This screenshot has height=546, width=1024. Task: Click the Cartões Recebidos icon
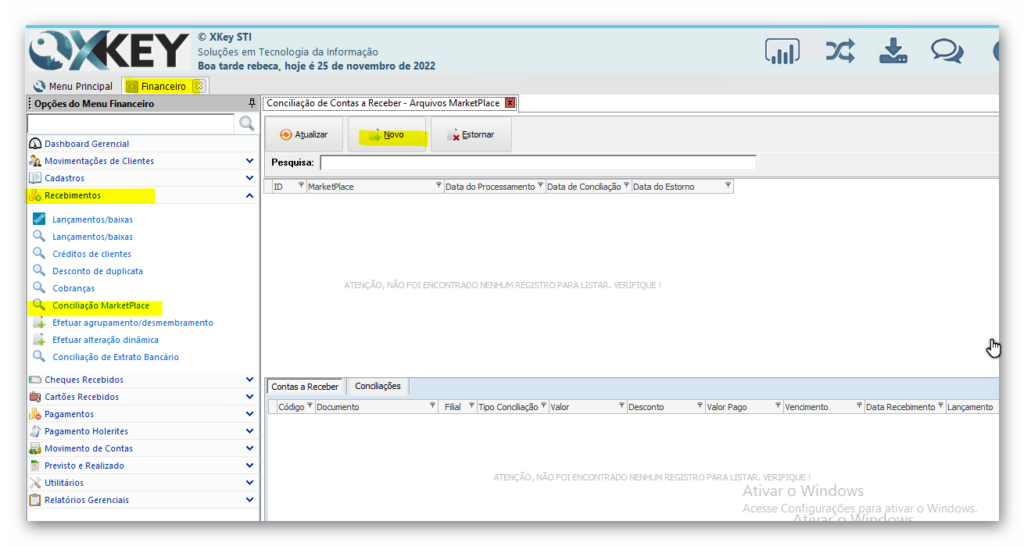coord(35,396)
